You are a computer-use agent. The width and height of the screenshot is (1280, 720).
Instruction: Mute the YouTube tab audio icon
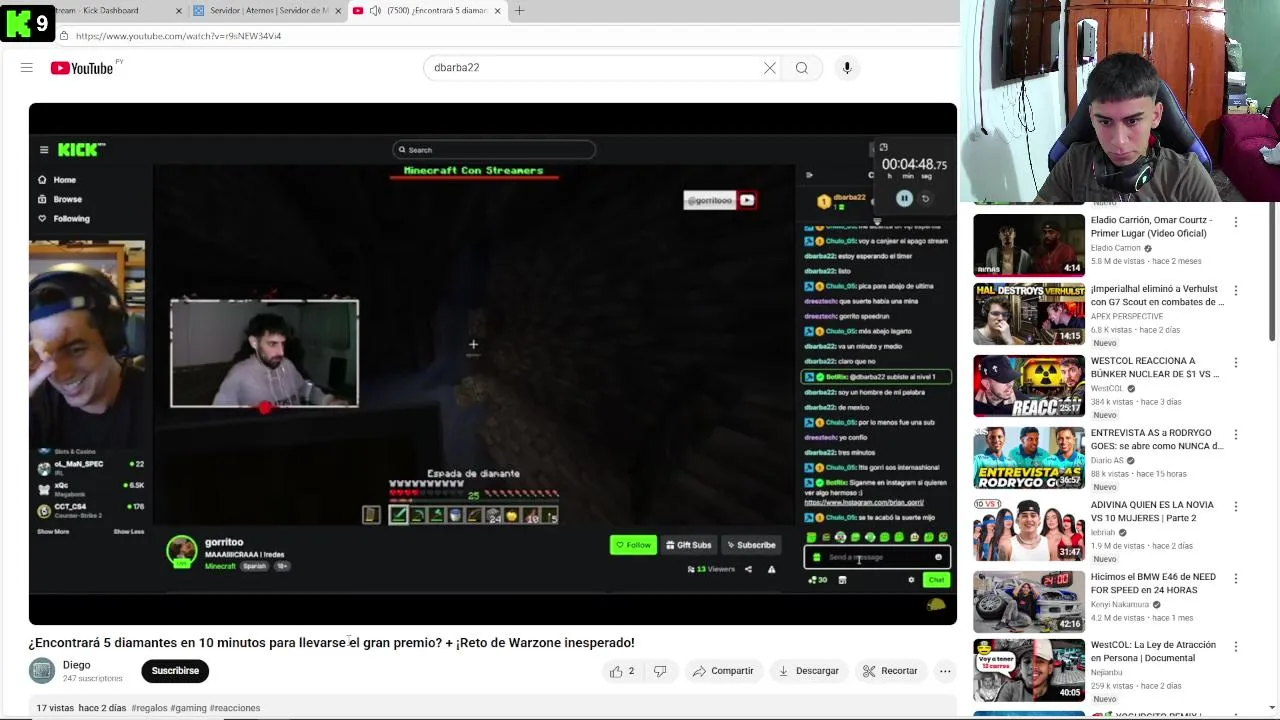click(x=375, y=10)
